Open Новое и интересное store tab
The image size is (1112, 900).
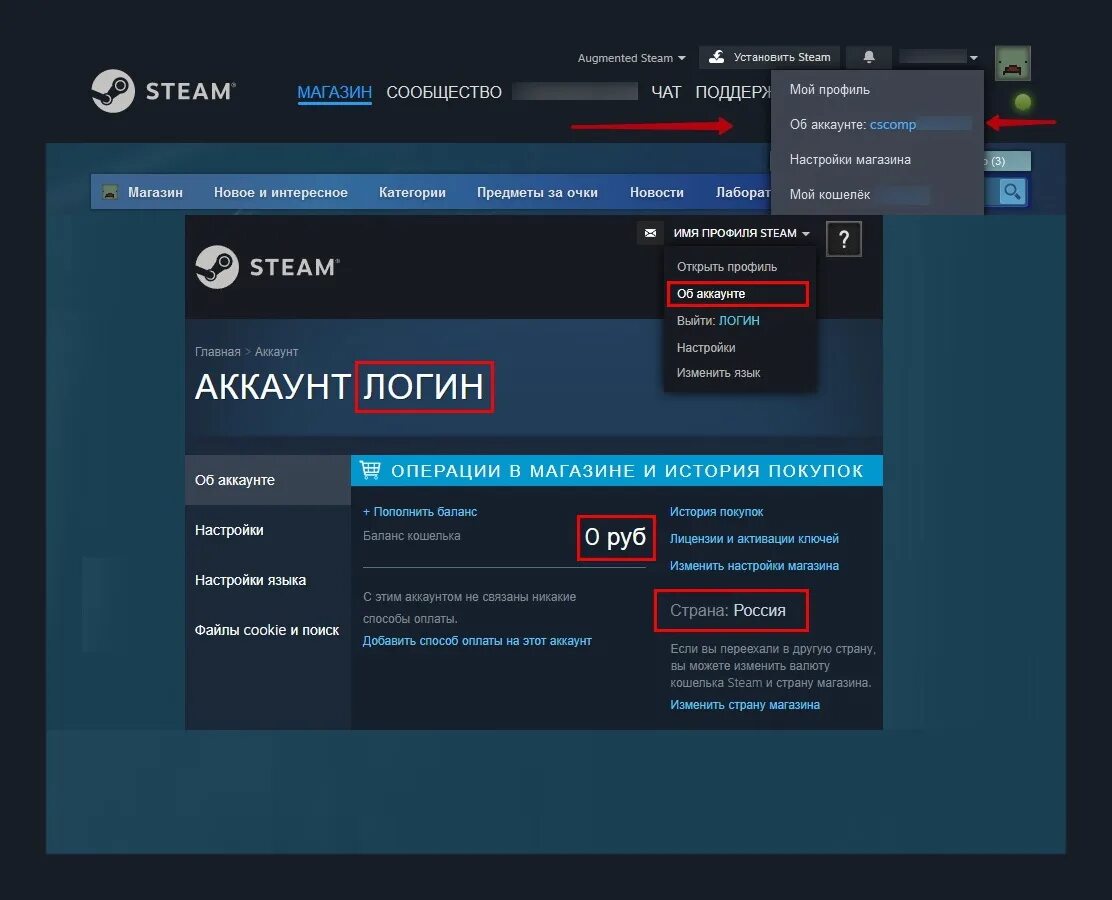(281, 192)
